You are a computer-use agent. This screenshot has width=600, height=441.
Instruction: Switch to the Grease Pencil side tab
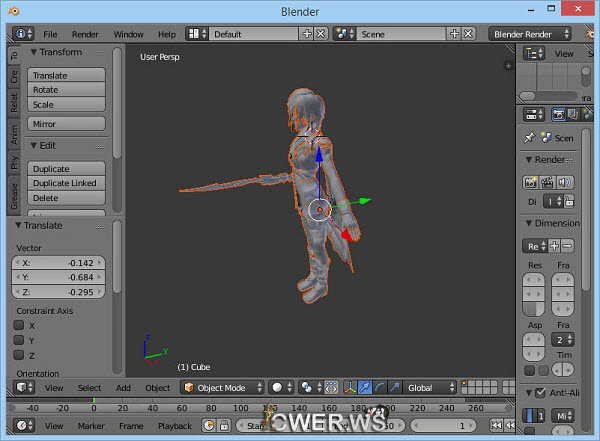pos(14,196)
